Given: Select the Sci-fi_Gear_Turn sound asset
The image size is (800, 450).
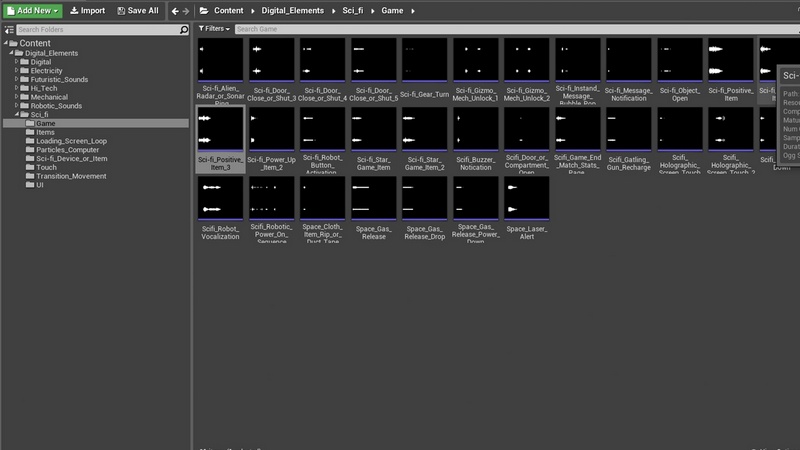Looking at the screenshot, I should tap(424, 62).
